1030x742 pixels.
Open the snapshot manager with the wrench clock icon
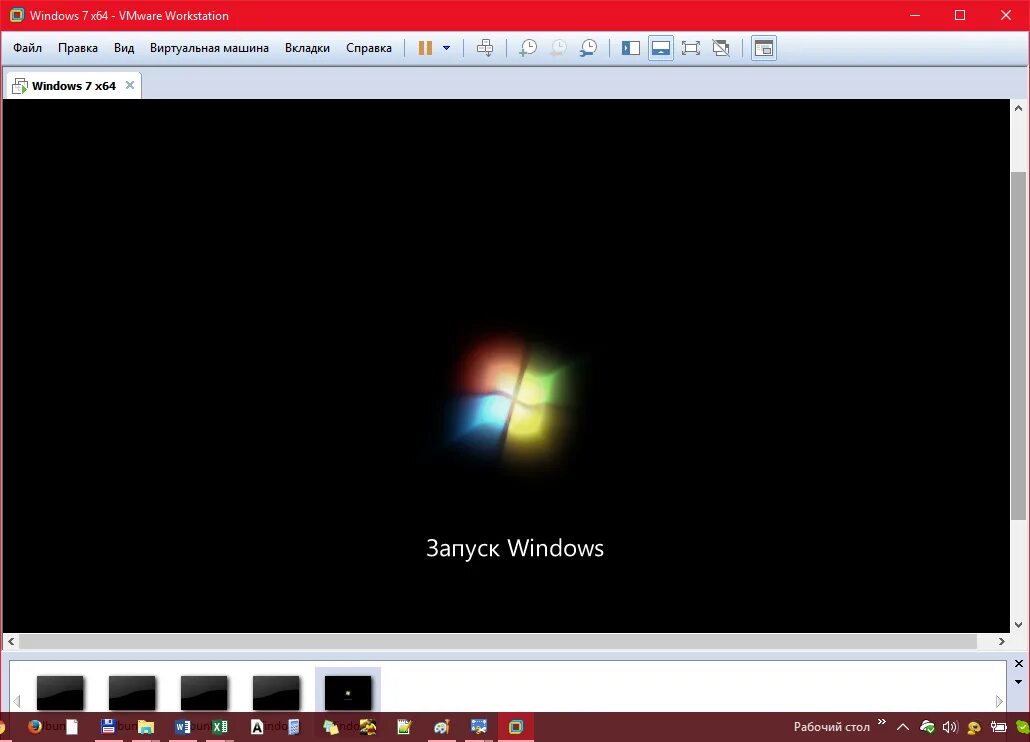[589, 48]
